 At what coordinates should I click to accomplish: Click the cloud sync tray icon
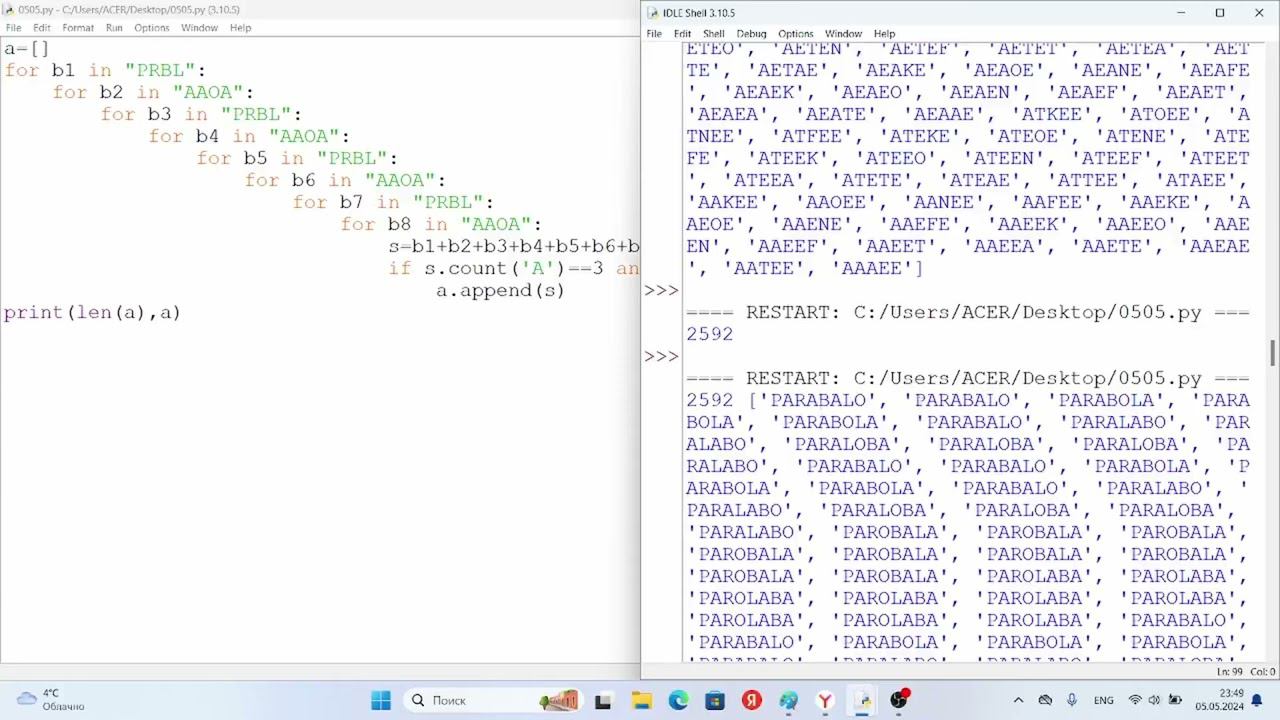[x=1045, y=701]
